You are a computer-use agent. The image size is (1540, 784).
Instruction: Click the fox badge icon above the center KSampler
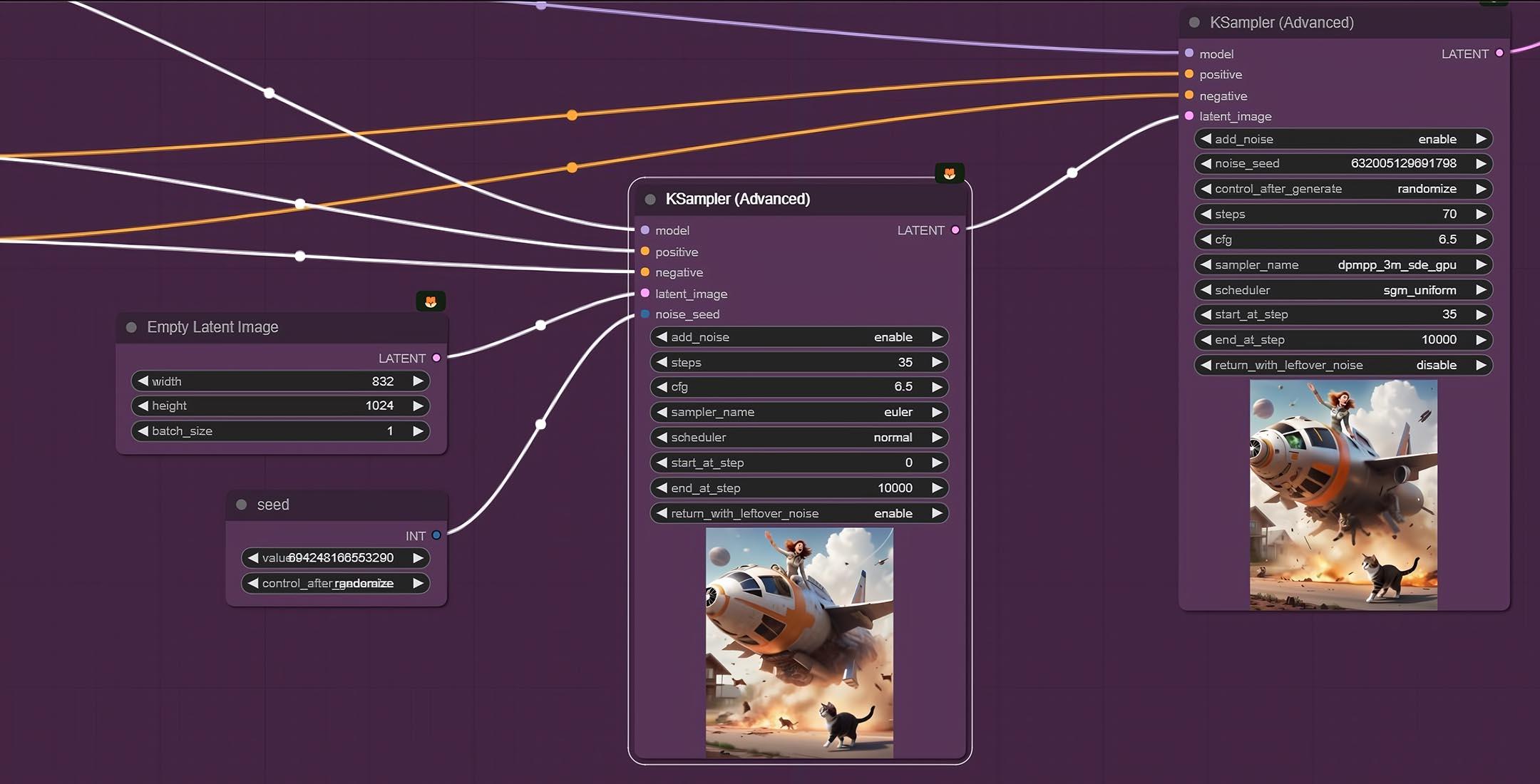[x=949, y=173]
